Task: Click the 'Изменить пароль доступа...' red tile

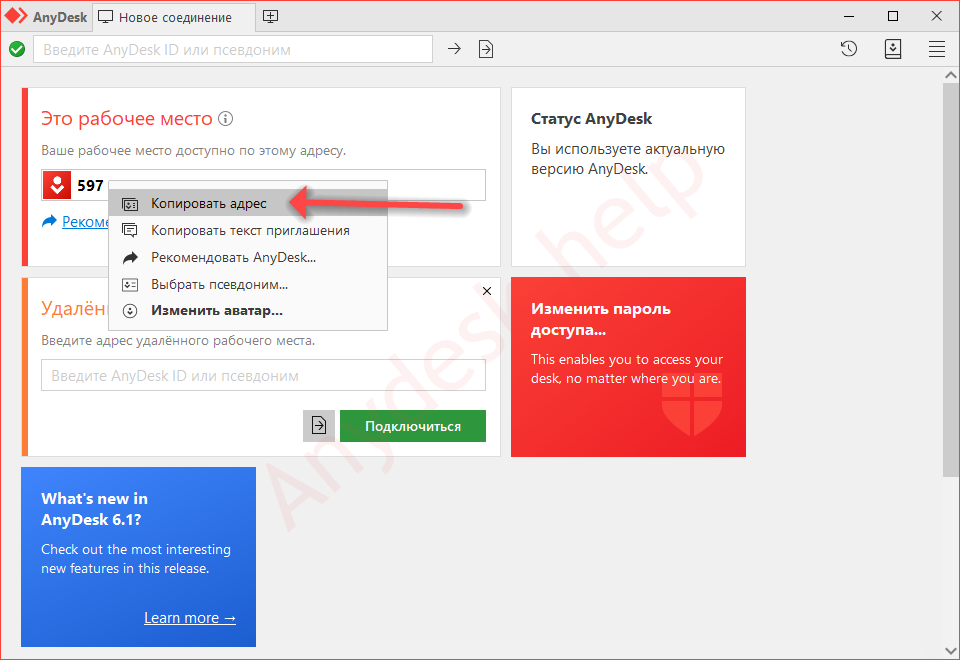Action: point(628,366)
